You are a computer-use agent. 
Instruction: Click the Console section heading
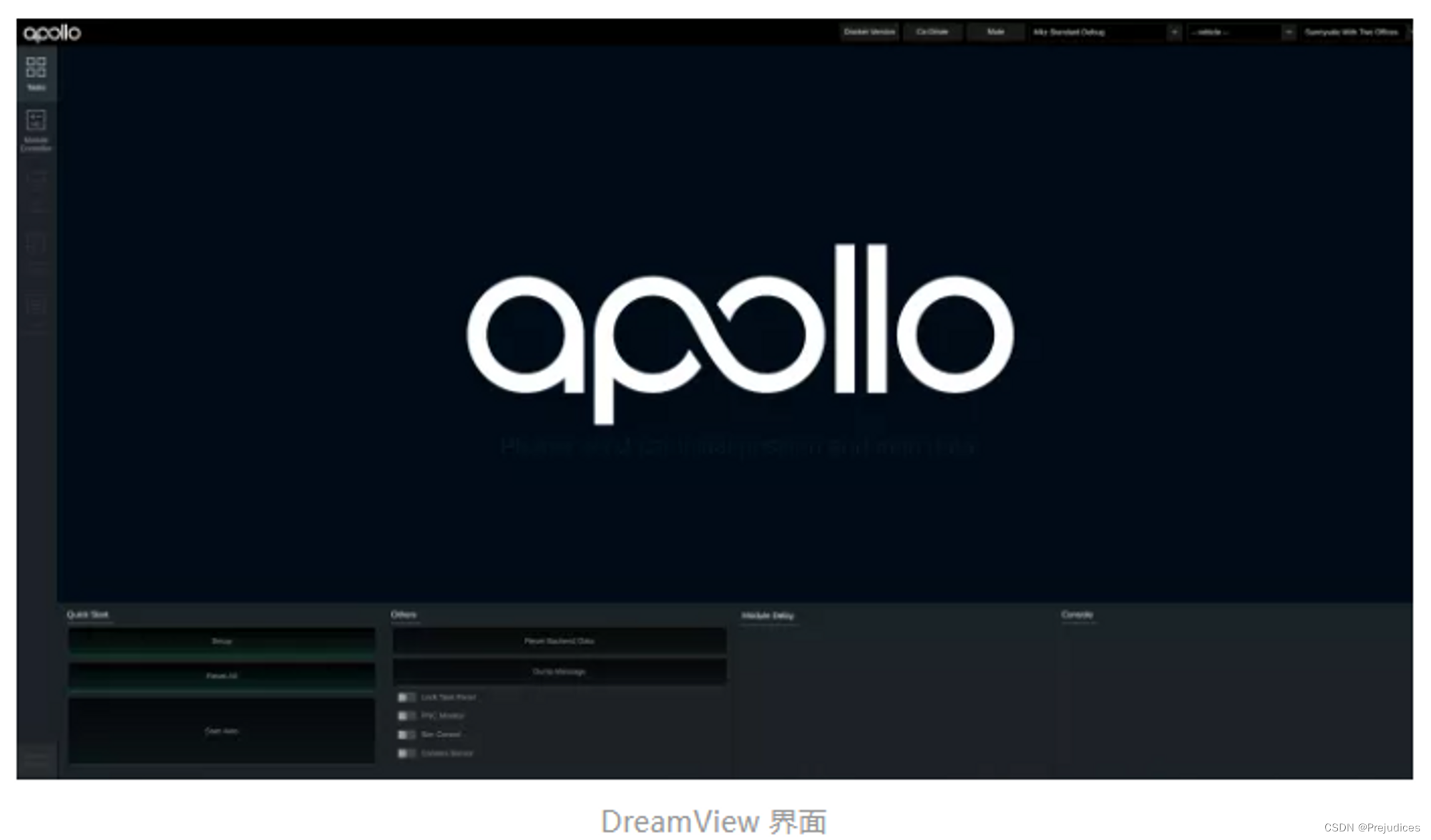click(1077, 615)
